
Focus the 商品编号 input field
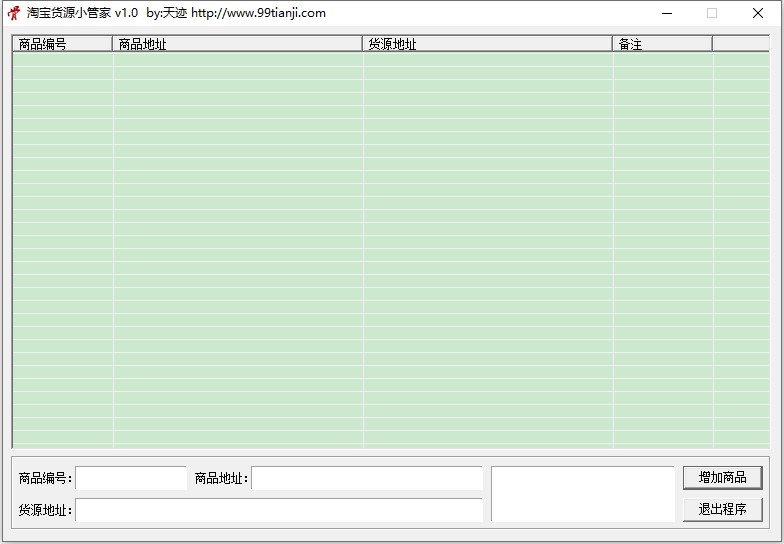(131, 478)
